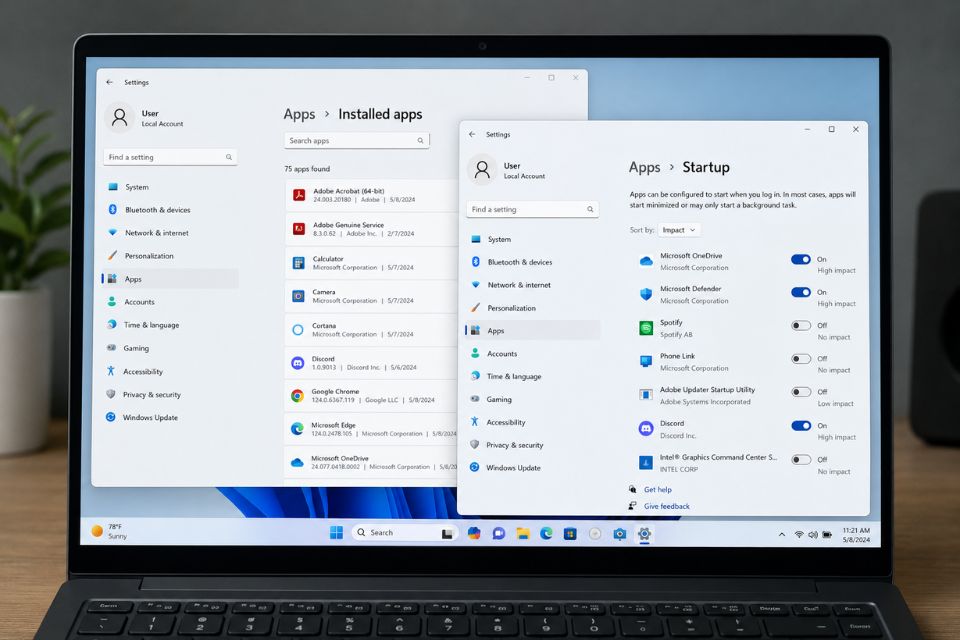The width and height of the screenshot is (960, 640).
Task: Click the Calculator icon in Installed apps
Action: 298,263
